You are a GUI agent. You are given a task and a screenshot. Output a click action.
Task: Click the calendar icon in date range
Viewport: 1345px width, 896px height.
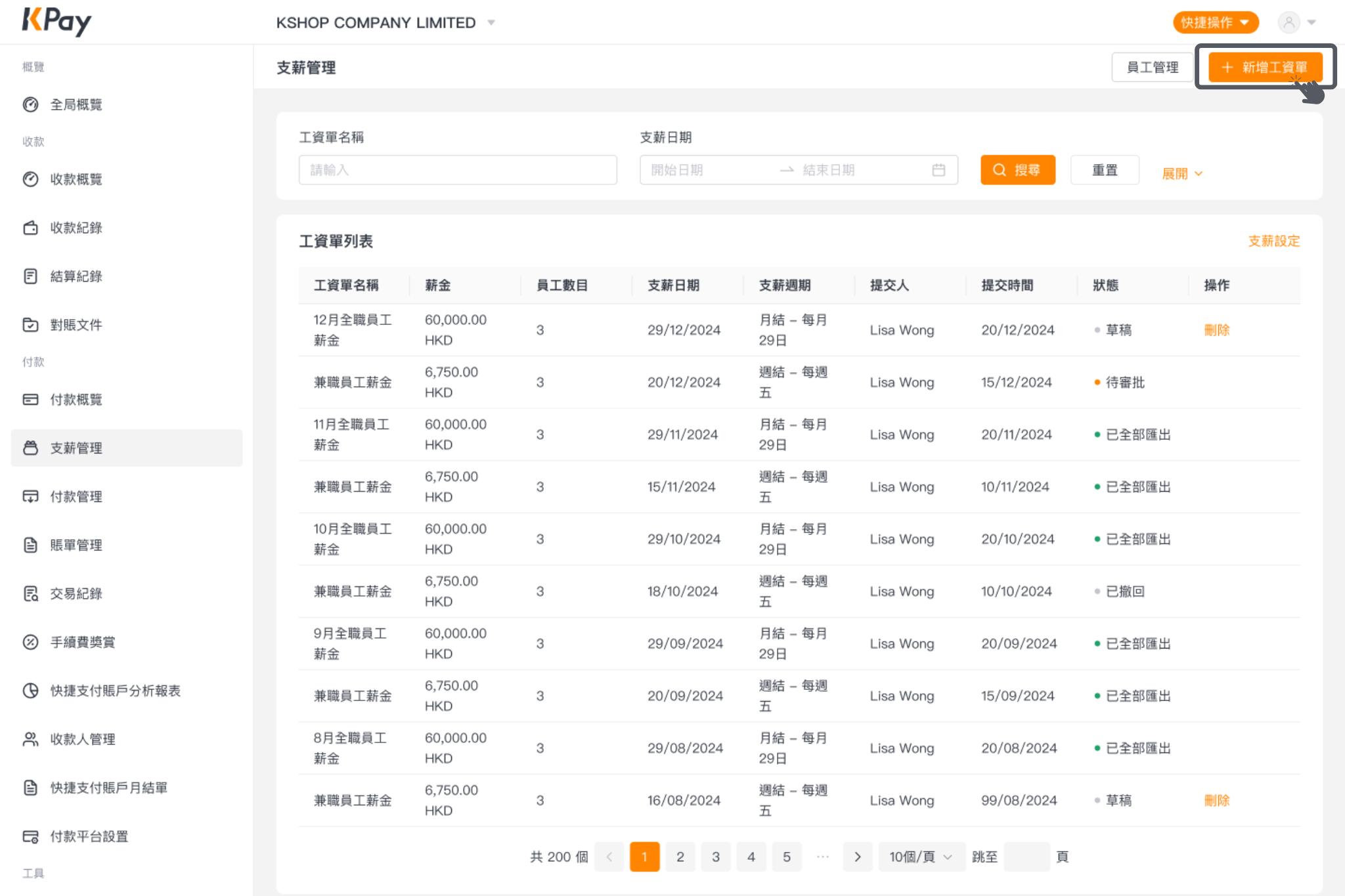(x=938, y=170)
